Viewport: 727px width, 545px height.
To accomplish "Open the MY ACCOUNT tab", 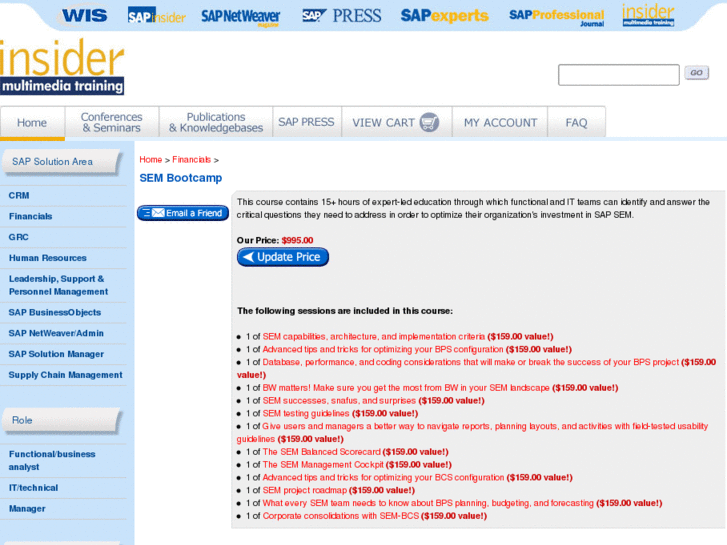I will [500, 122].
